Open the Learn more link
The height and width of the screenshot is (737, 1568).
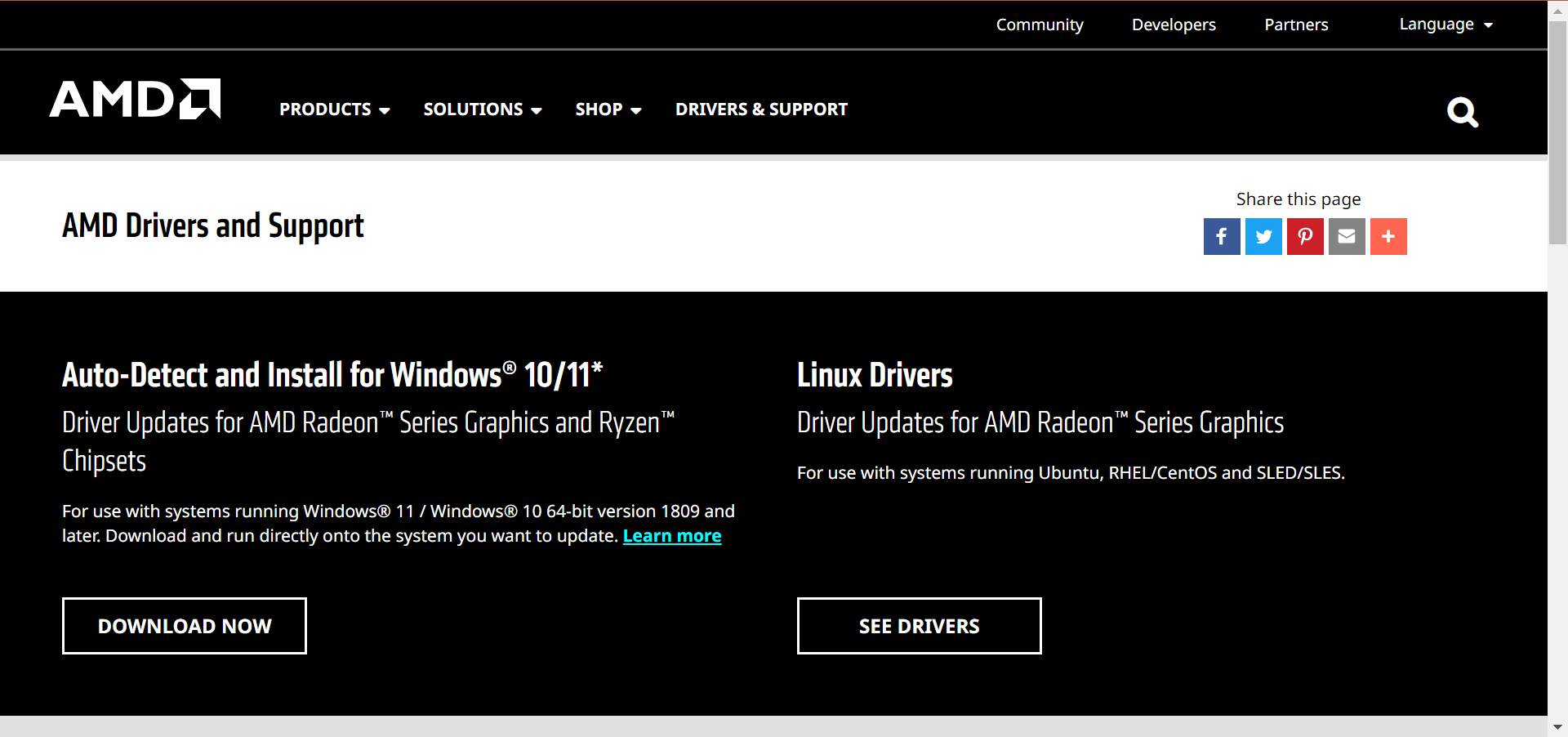coord(672,536)
